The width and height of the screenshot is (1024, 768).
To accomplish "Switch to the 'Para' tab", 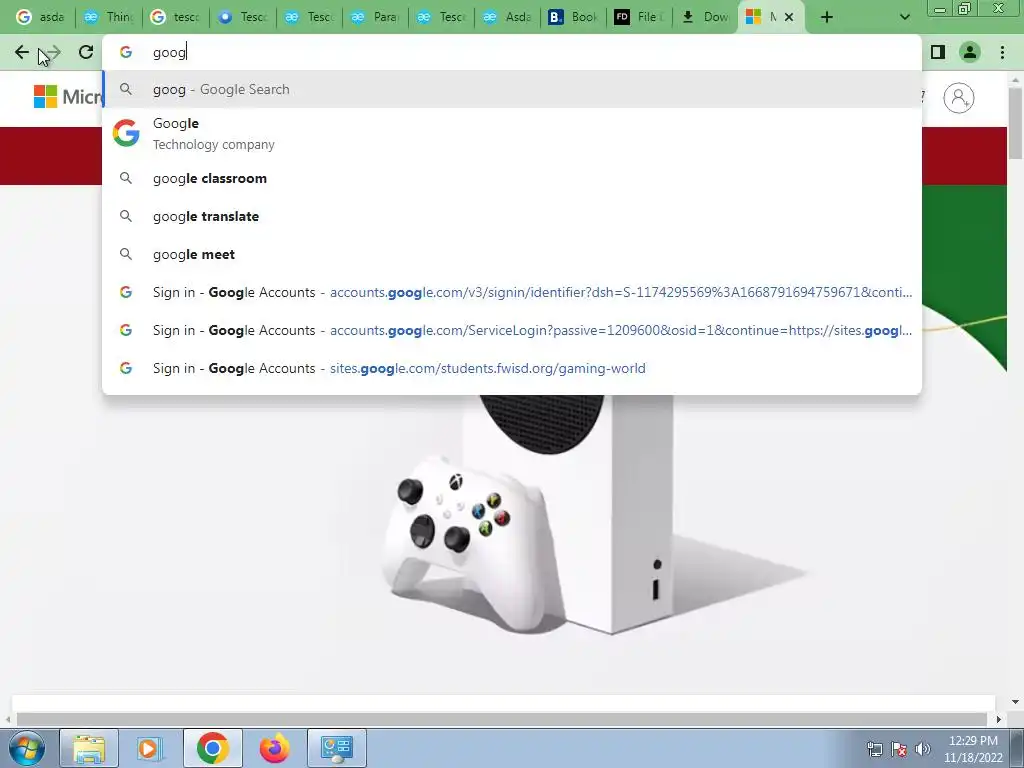I will (x=375, y=17).
